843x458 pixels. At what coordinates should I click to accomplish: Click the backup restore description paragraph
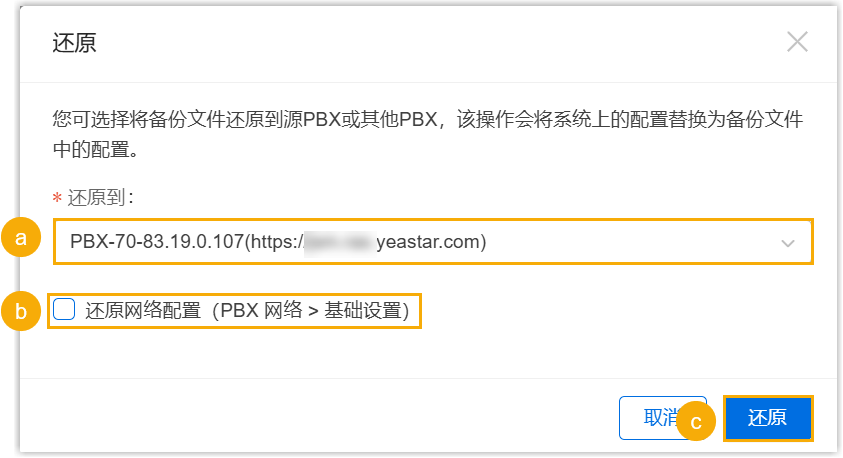click(x=427, y=134)
